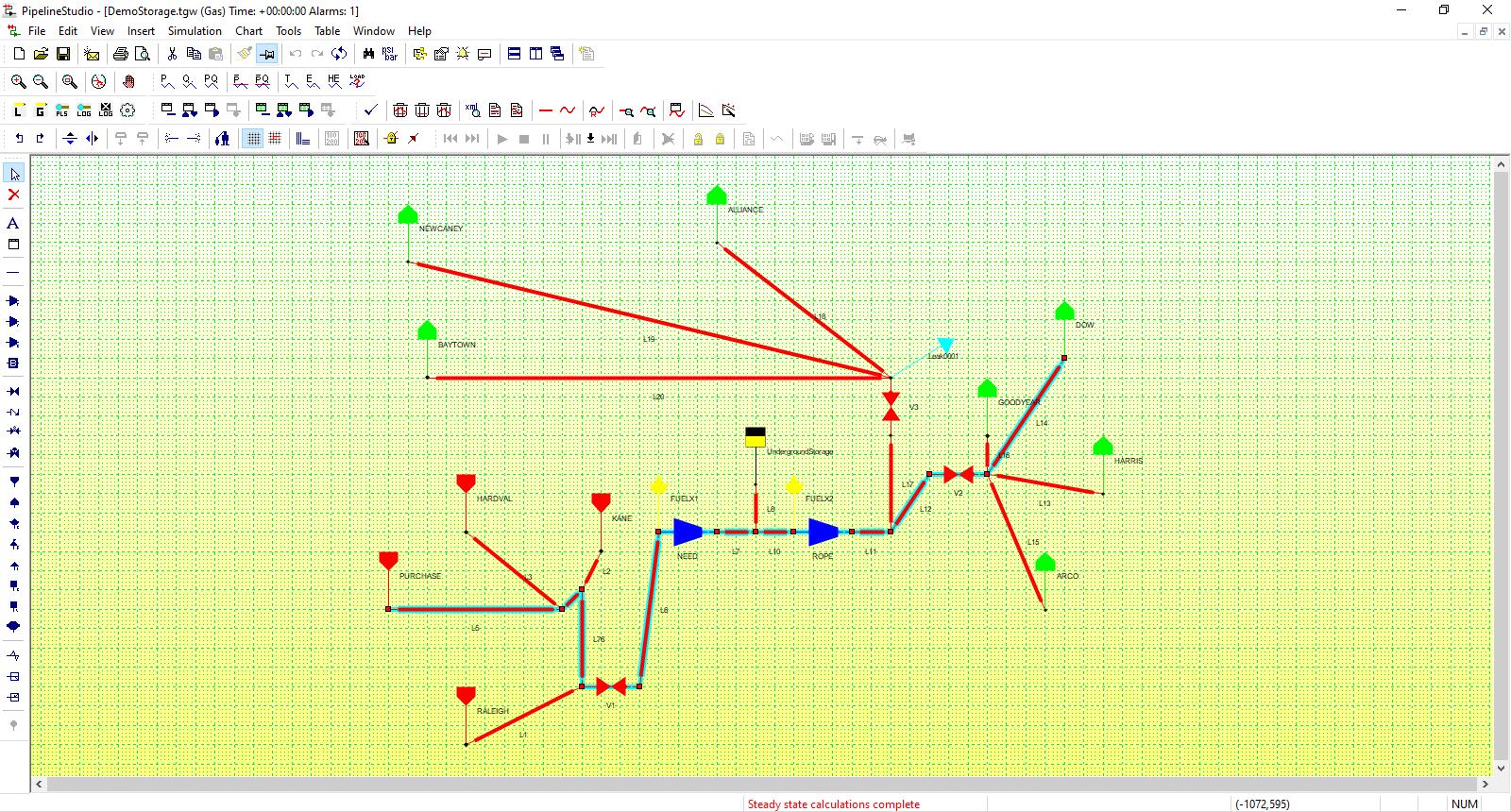
Task: Toggle the pushpin toolbar button
Action: tap(267, 54)
